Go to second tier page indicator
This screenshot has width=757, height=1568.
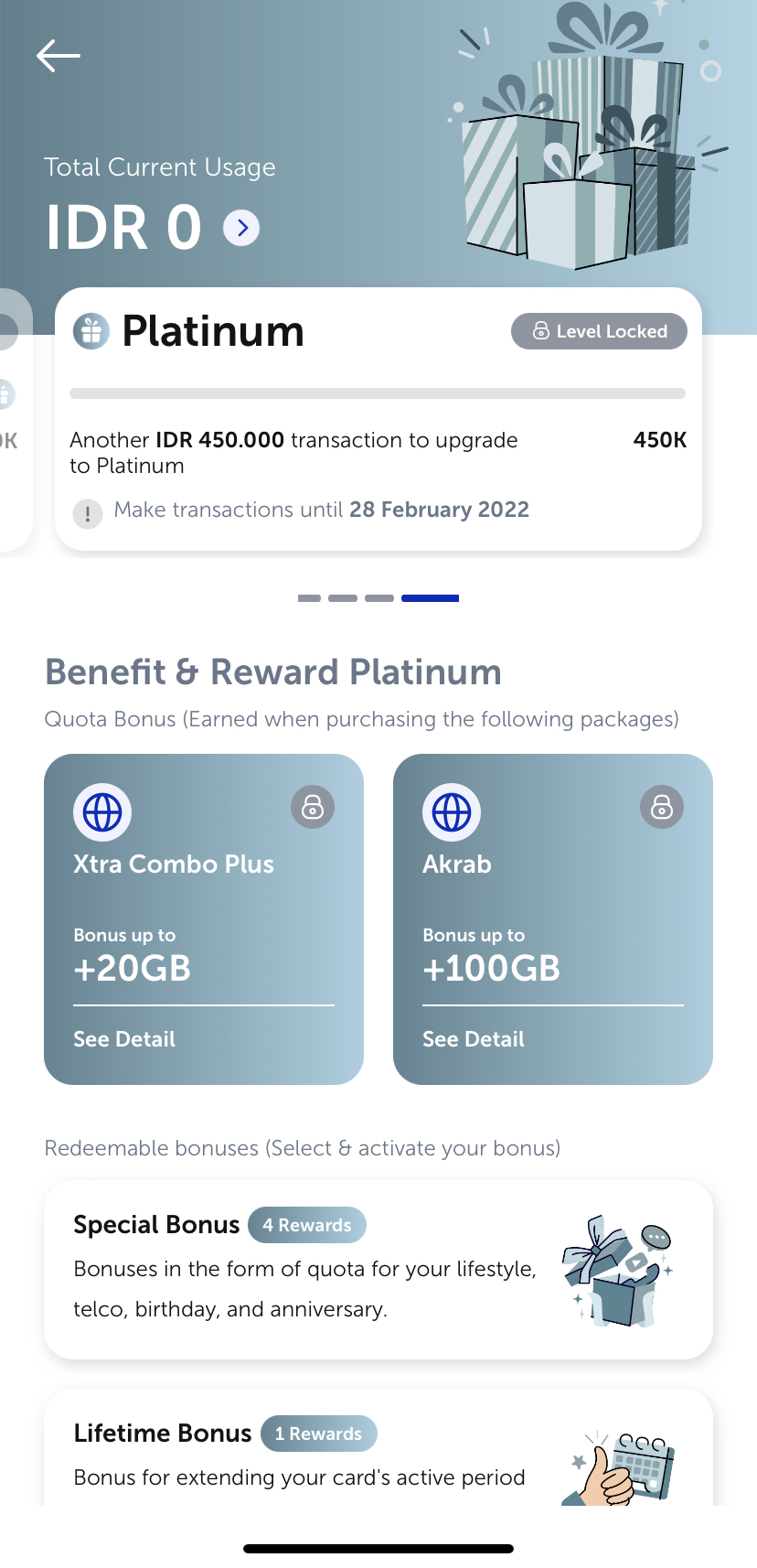pyautogui.click(x=343, y=598)
